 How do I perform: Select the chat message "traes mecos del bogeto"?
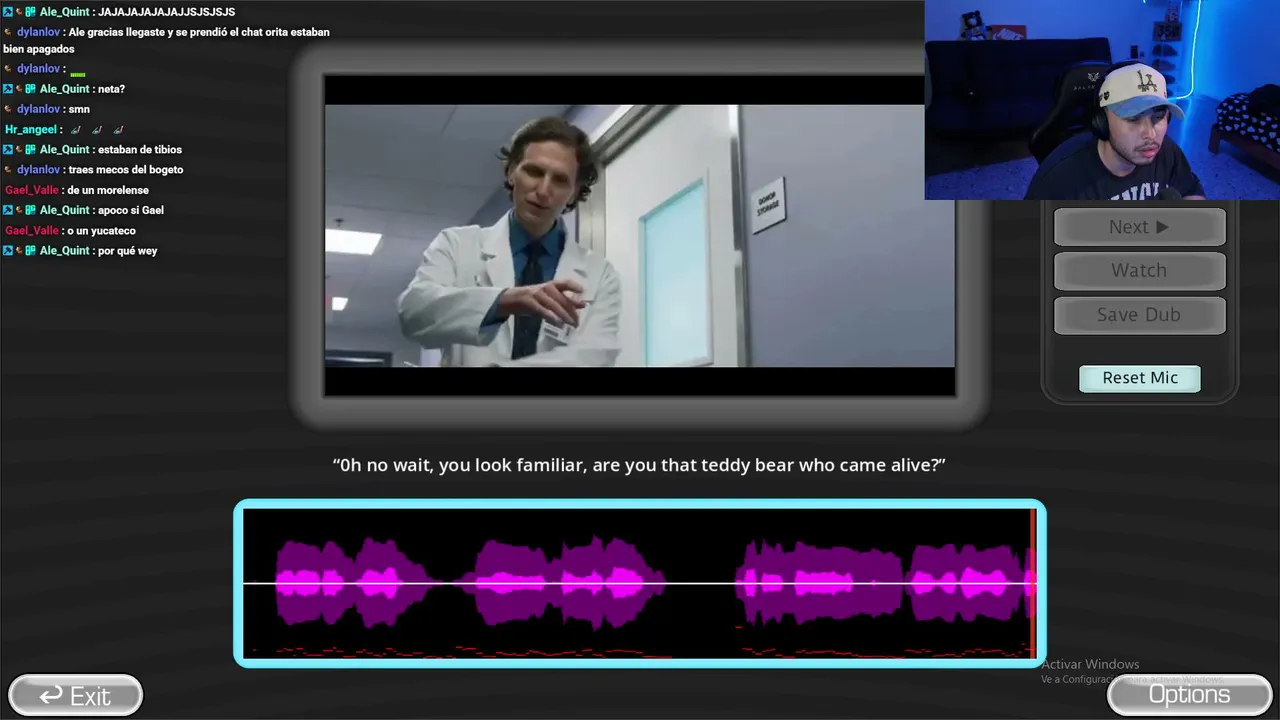[125, 170]
